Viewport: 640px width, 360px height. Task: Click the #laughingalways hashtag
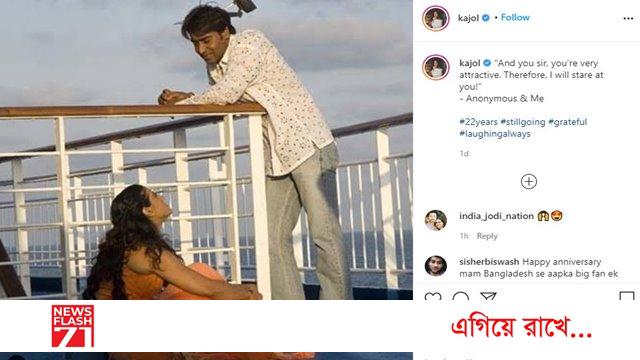495,133
